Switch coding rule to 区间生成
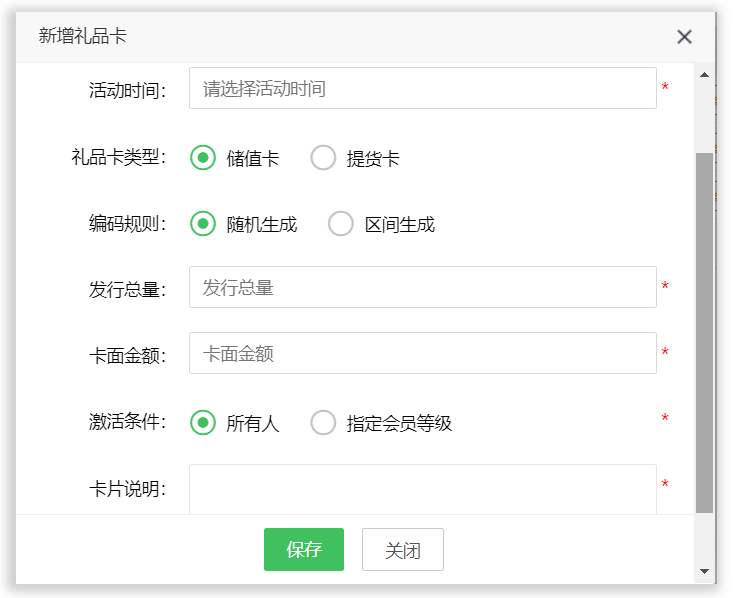Image resolution: width=733 pixels, height=598 pixels. click(341, 224)
